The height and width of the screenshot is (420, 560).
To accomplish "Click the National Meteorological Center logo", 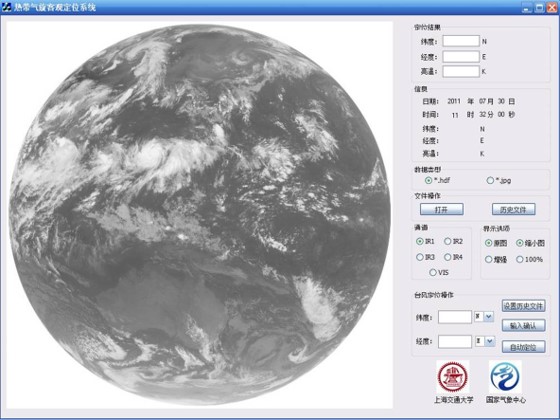I will coord(505,376).
